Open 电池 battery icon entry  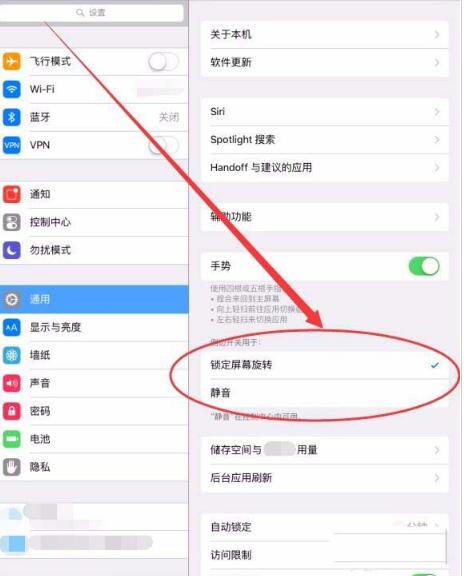12,439
